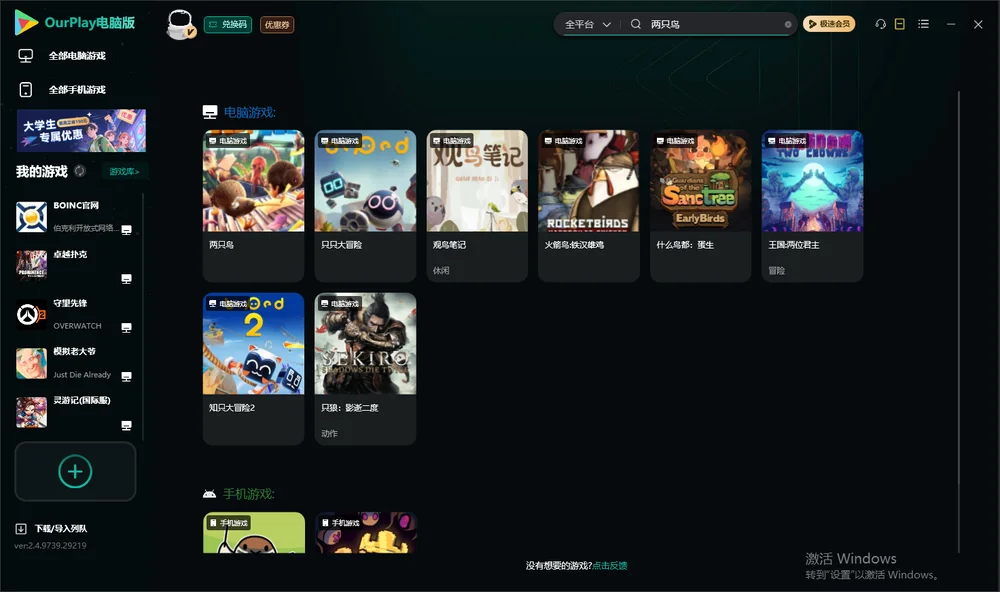Click the 模拟老大爷 game icon
The width and height of the screenshot is (1000, 592).
31,363
